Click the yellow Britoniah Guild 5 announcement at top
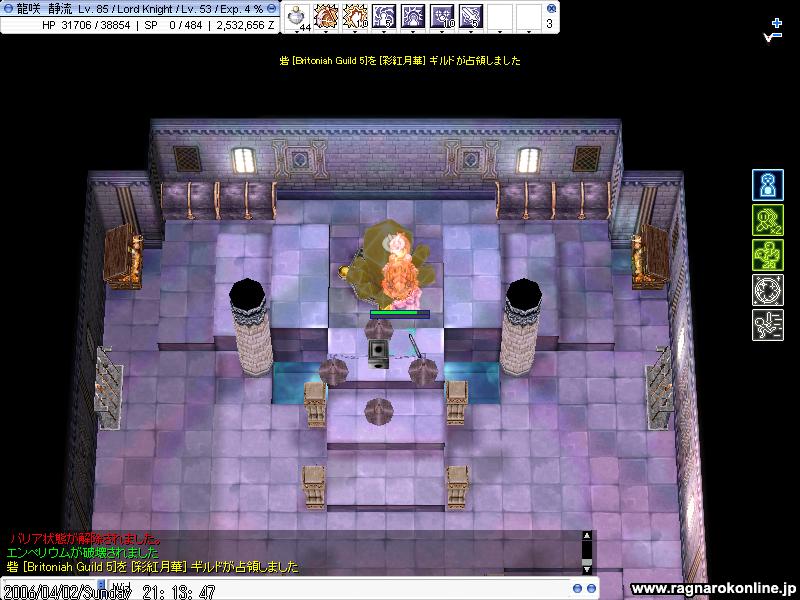This screenshot has height=600, width=800. pyautogui.click(x=400, y=61)
